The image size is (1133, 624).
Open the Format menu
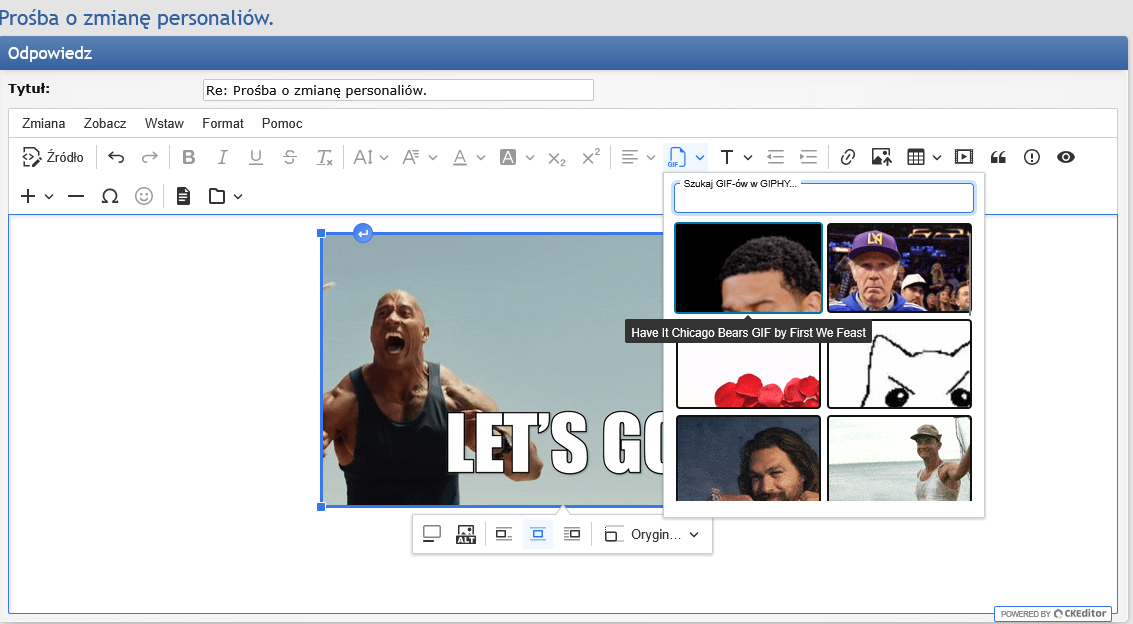[223, 124]
